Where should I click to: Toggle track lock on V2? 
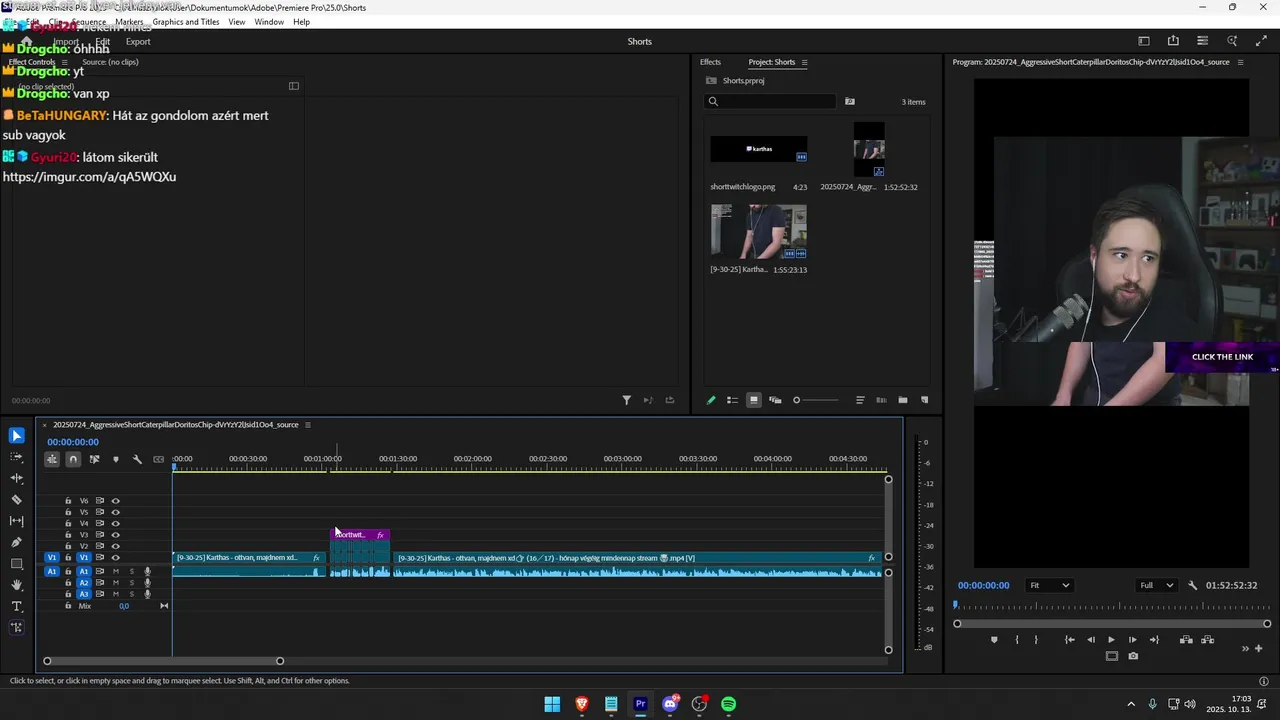point(68,546)
